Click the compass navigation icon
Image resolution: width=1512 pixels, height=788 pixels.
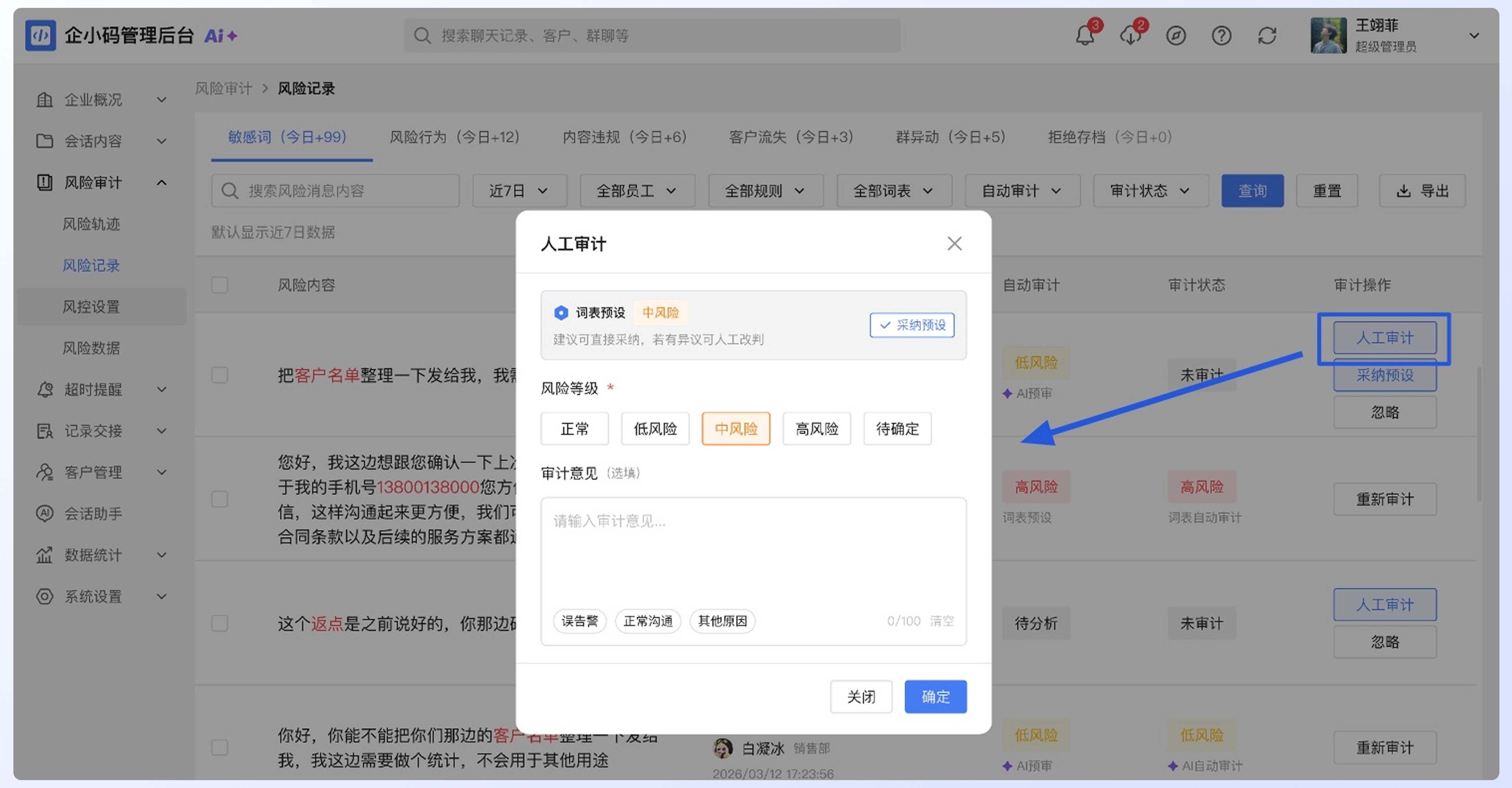pyautogui.click(x=1176, y=36)
